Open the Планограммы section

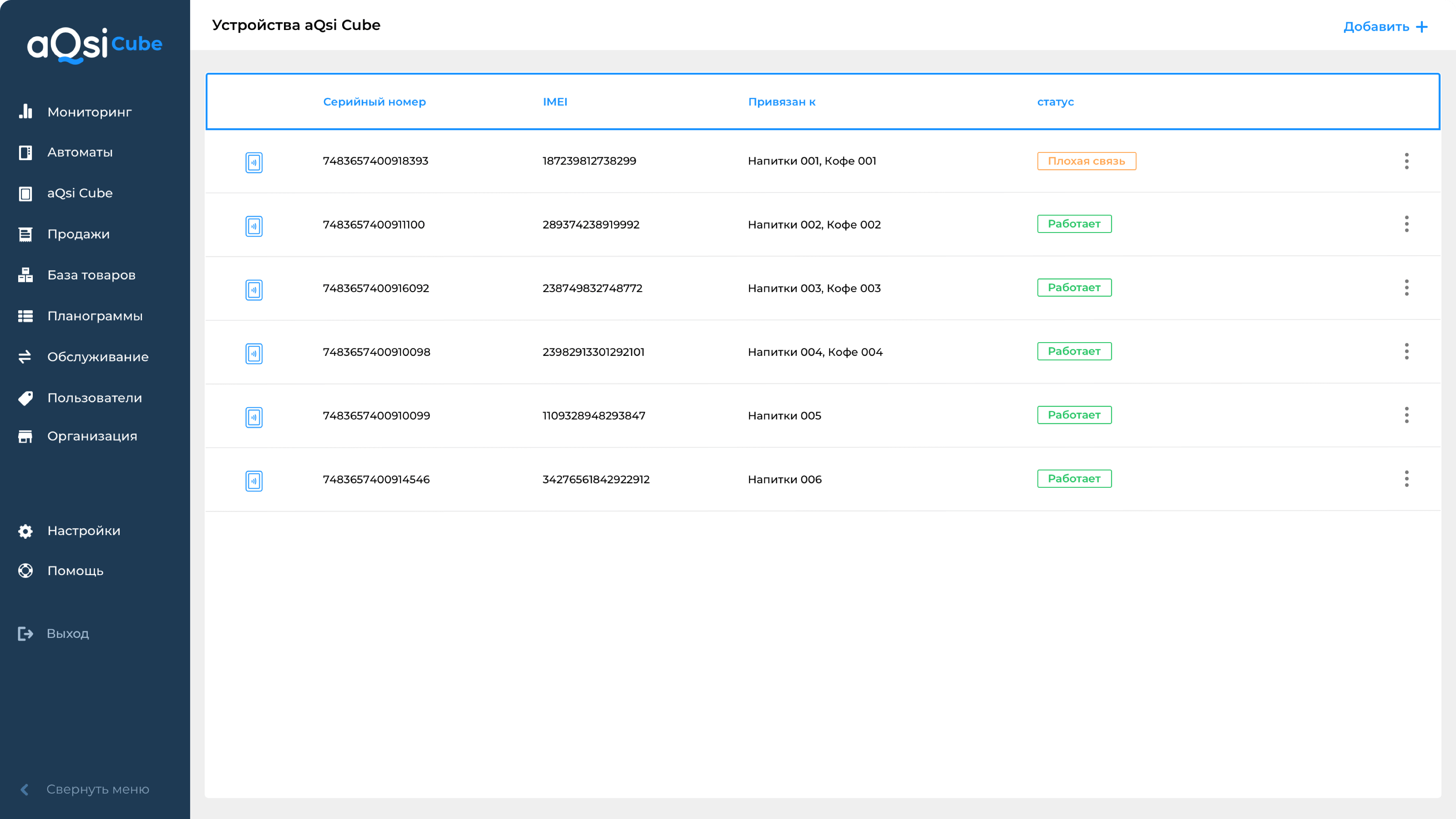tap(95, 317)
